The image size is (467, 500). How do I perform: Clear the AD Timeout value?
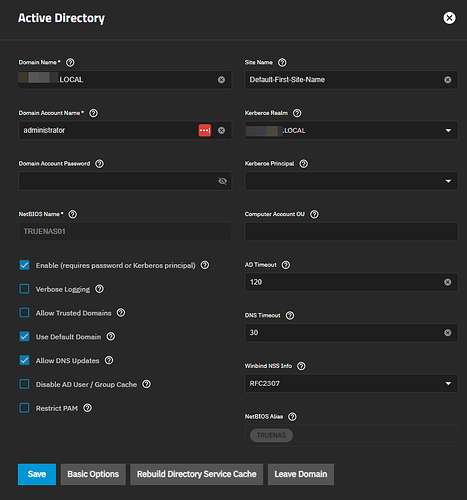pyautogui.click(x=448, y=282)
